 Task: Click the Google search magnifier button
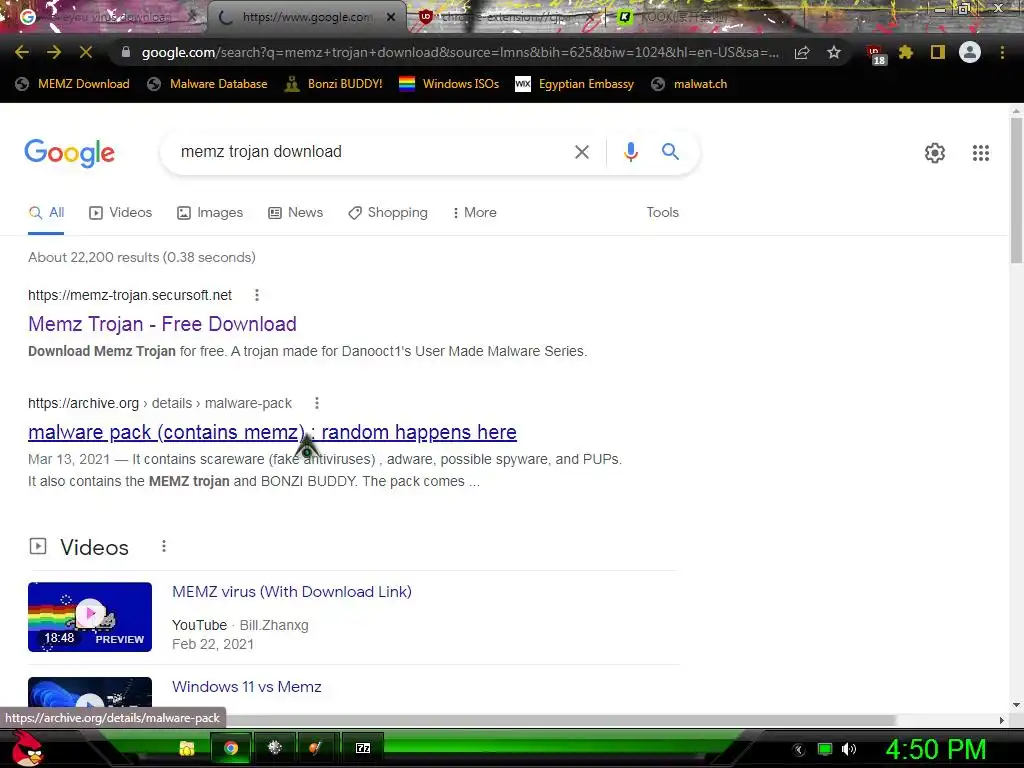(670, 152)
